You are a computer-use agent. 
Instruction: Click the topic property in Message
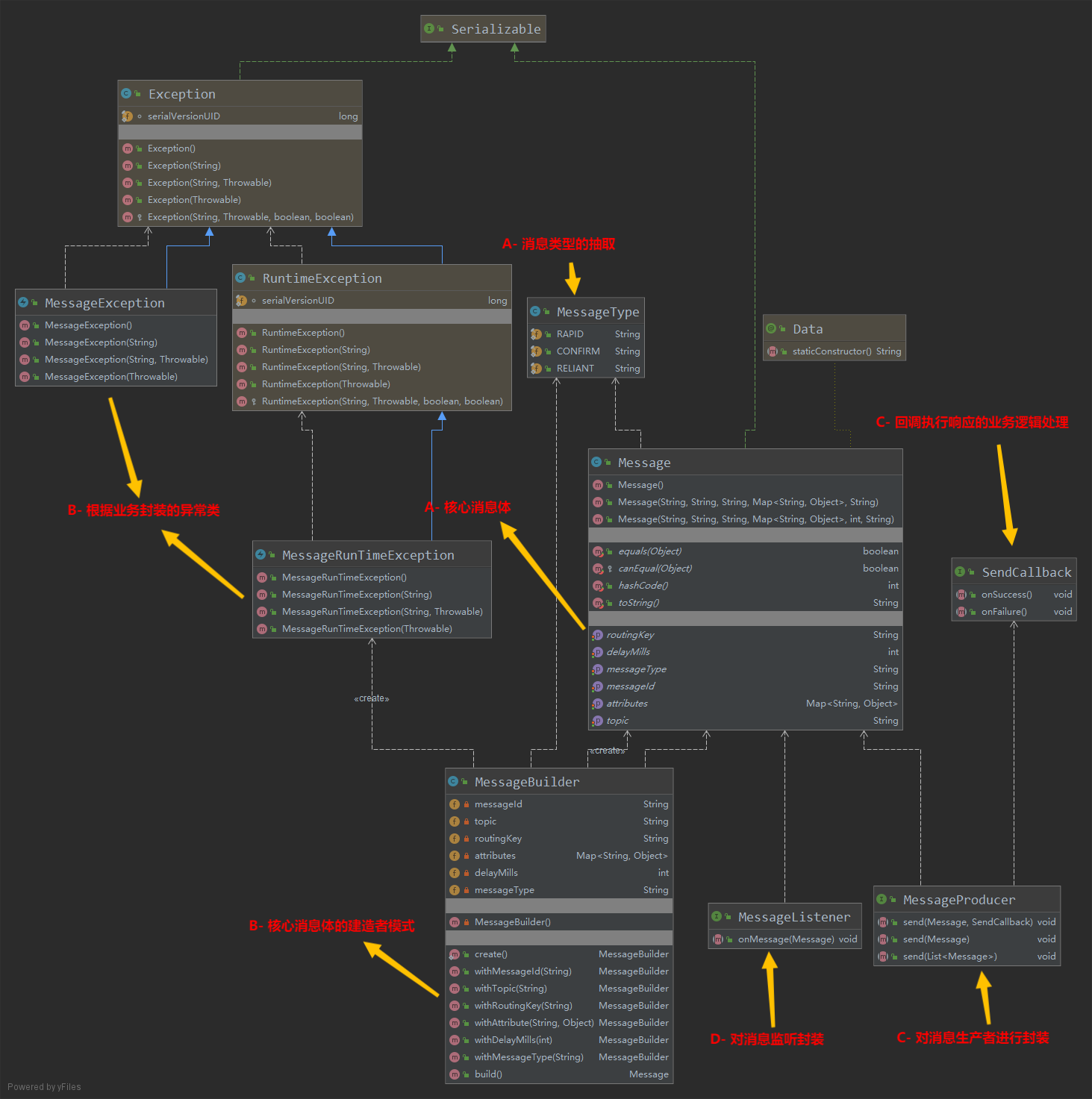(x=745, y=720)
